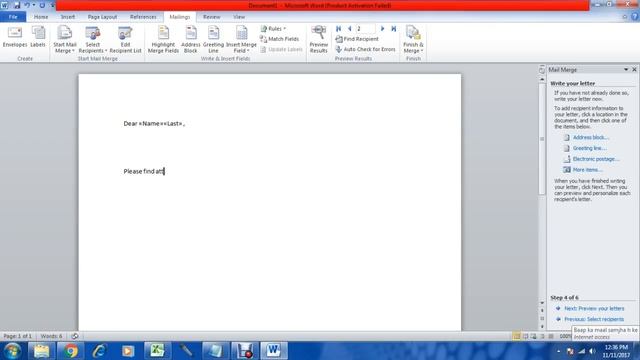Screen dimensions: 640x360
Task: Open Word Help icon
Action: (x=634, y=17)
